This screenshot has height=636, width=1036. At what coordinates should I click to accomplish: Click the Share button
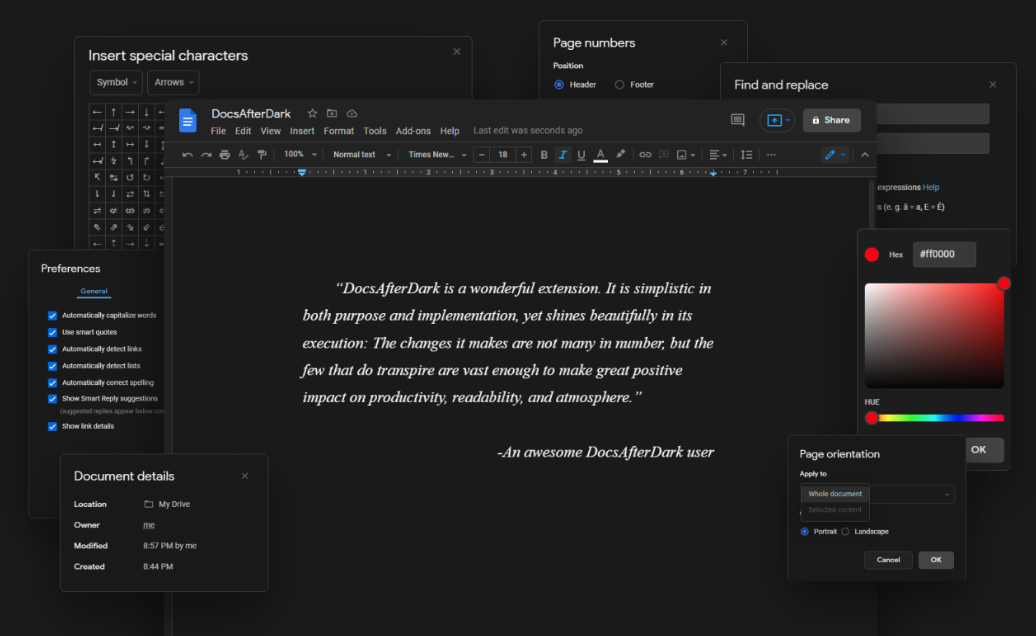(832, 120)
